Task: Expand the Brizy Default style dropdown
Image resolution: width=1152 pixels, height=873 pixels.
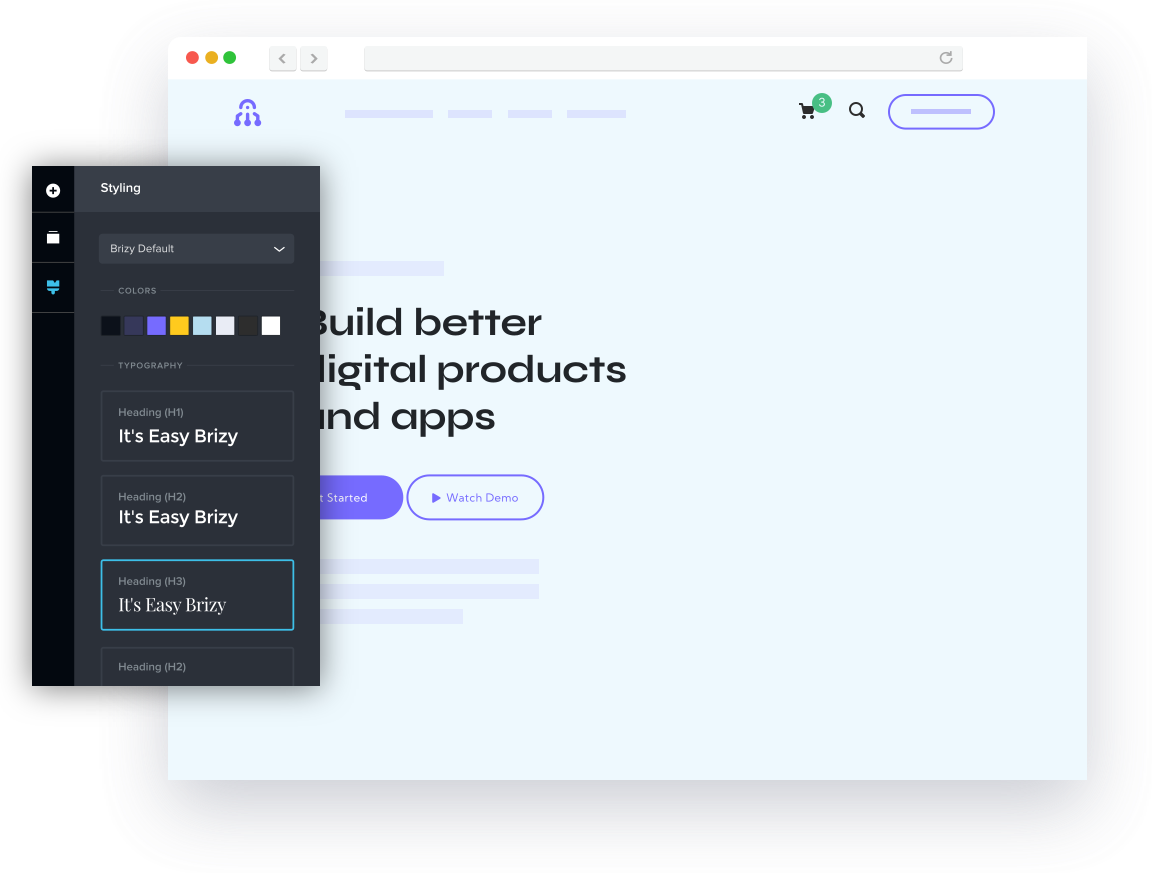Action: coord(196,249)
